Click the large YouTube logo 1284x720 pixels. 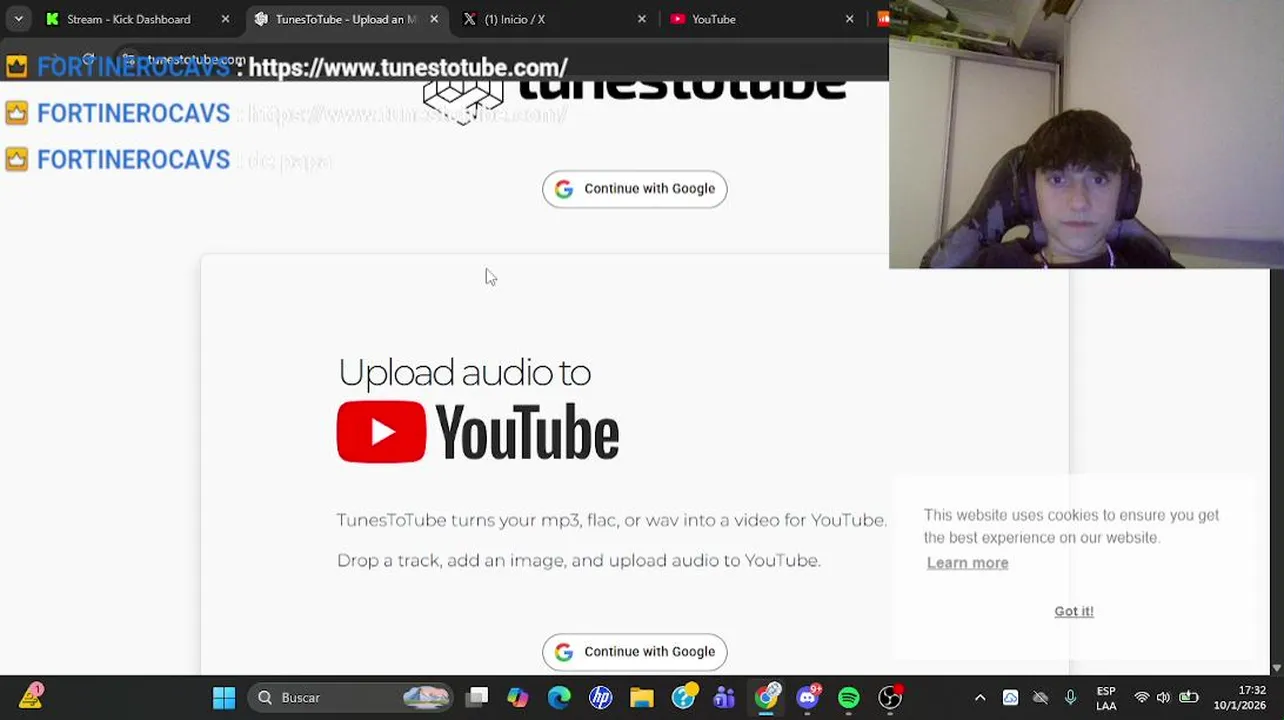[x=478, y=432]
